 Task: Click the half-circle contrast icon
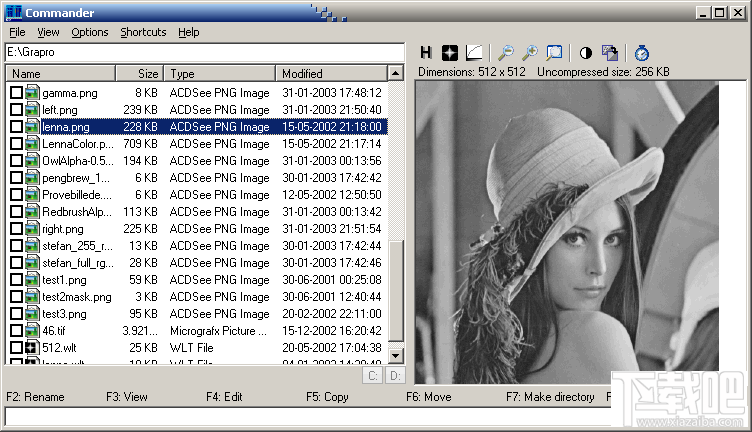click(x=585, y=52)
